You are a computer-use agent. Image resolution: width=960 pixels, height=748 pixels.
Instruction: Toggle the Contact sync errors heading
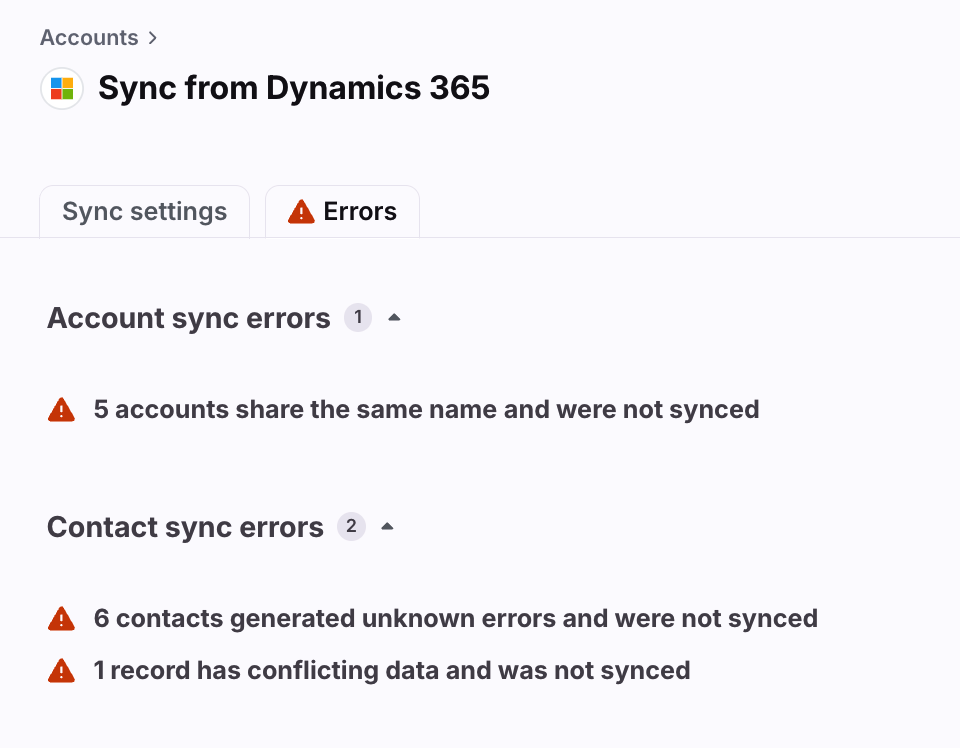[185, 527]
